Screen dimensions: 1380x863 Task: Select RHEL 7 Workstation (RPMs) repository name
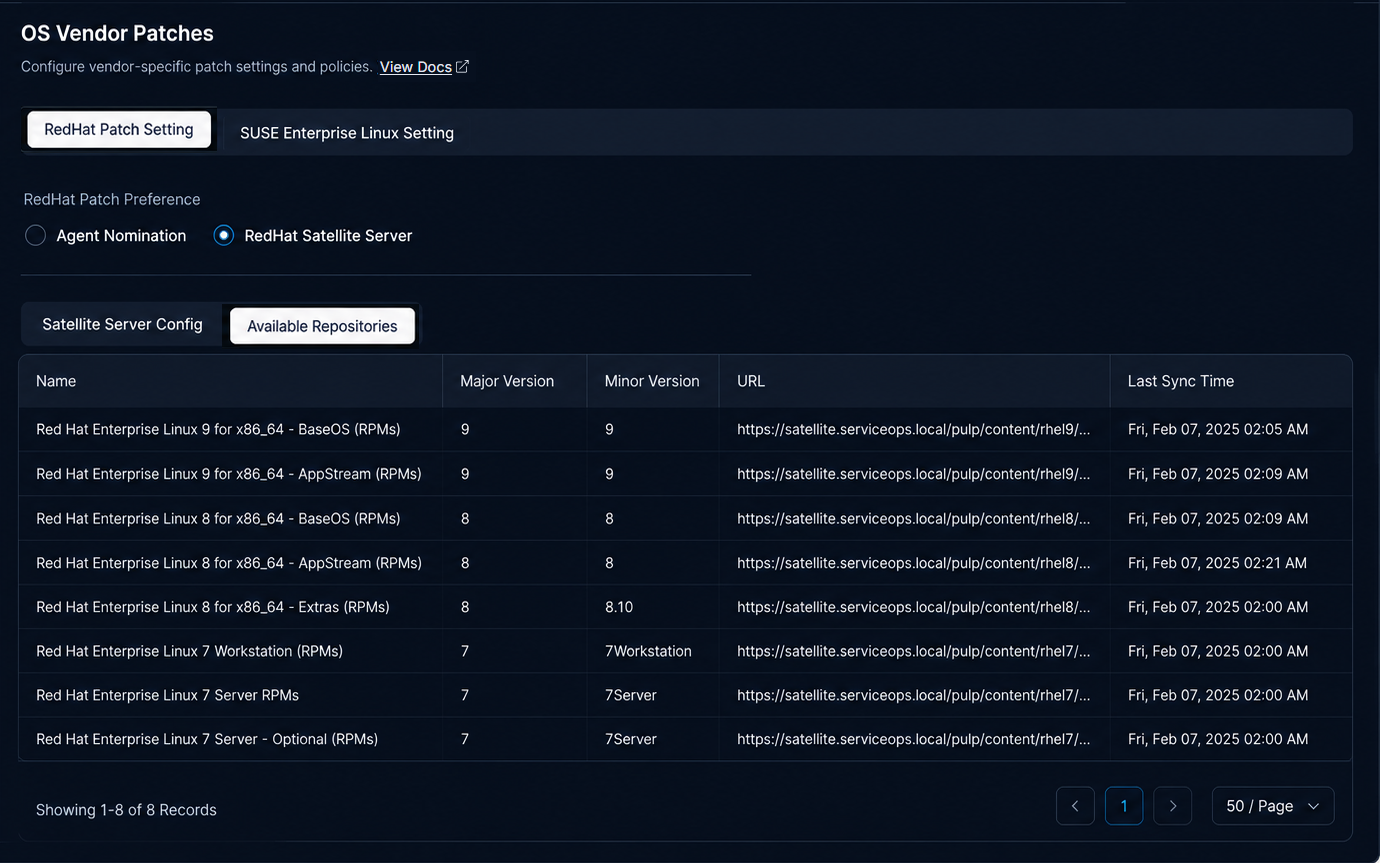pyautogui.click(x=190, y=651)
